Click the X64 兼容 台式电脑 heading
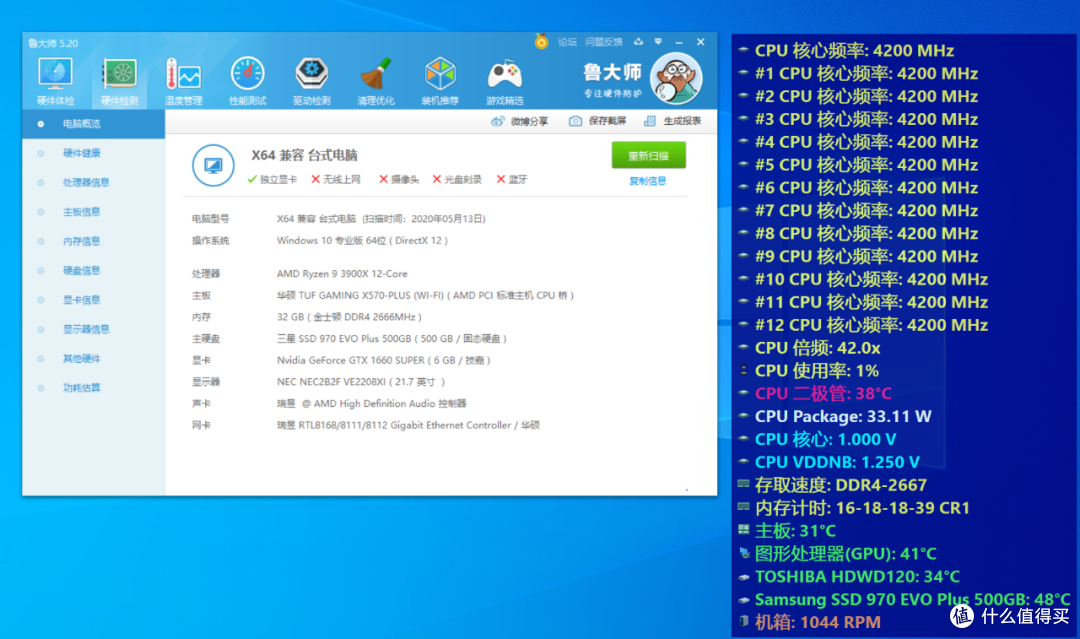The height and width of the screenshot is (639, 1080). [304, 156]
